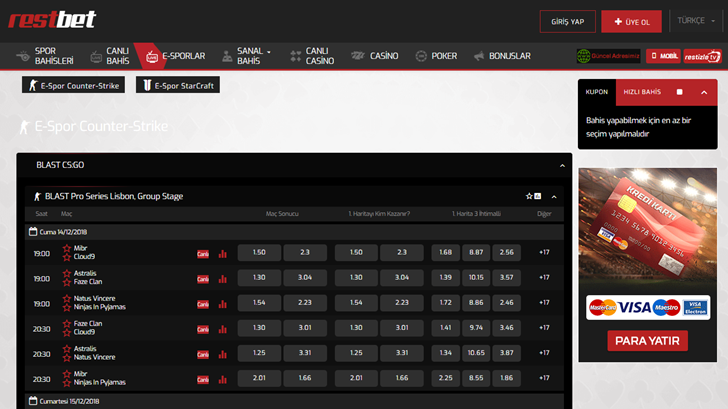Open the Mobil phone badge

click(663, 56)
